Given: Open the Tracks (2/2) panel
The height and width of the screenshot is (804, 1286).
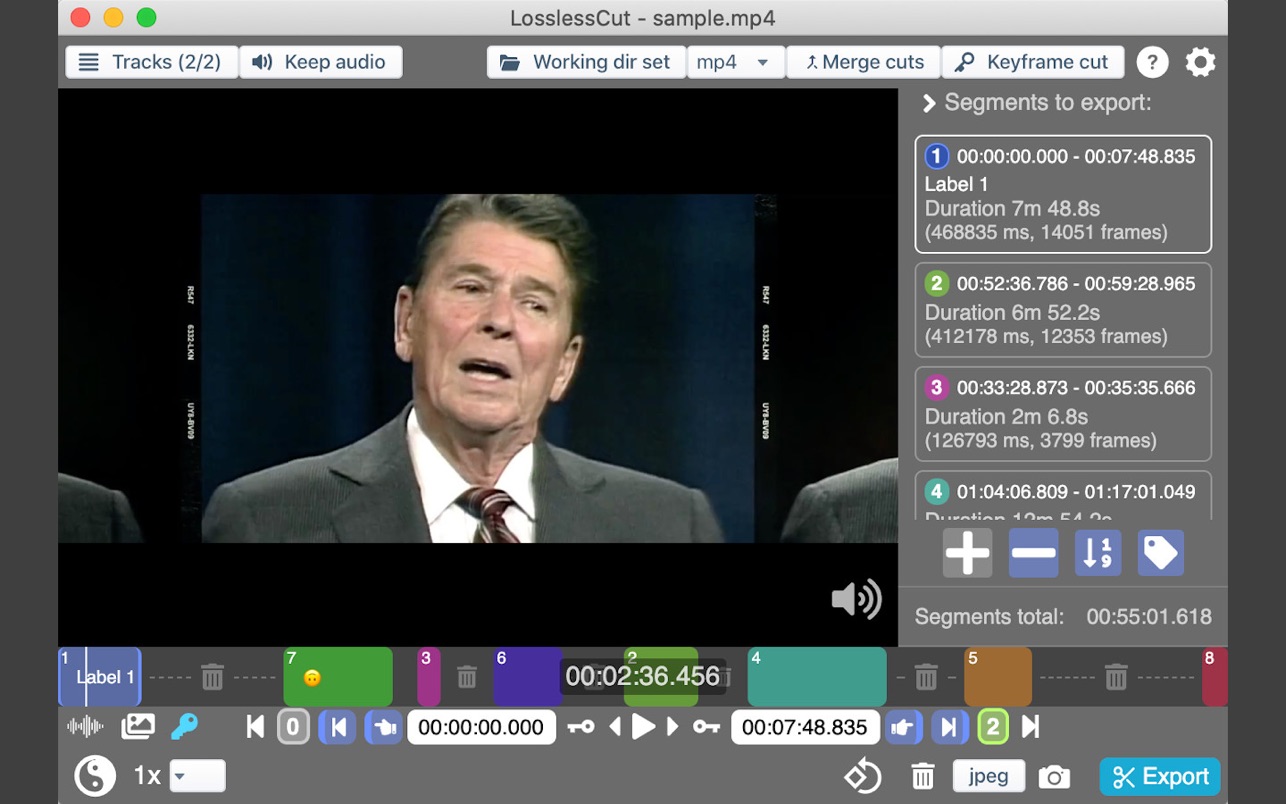Looking at the screenshot, I should click(151, 62).
